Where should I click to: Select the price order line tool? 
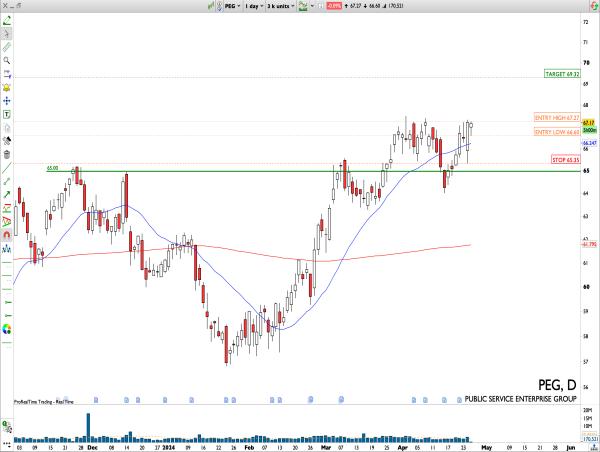[x=7, y=74]
